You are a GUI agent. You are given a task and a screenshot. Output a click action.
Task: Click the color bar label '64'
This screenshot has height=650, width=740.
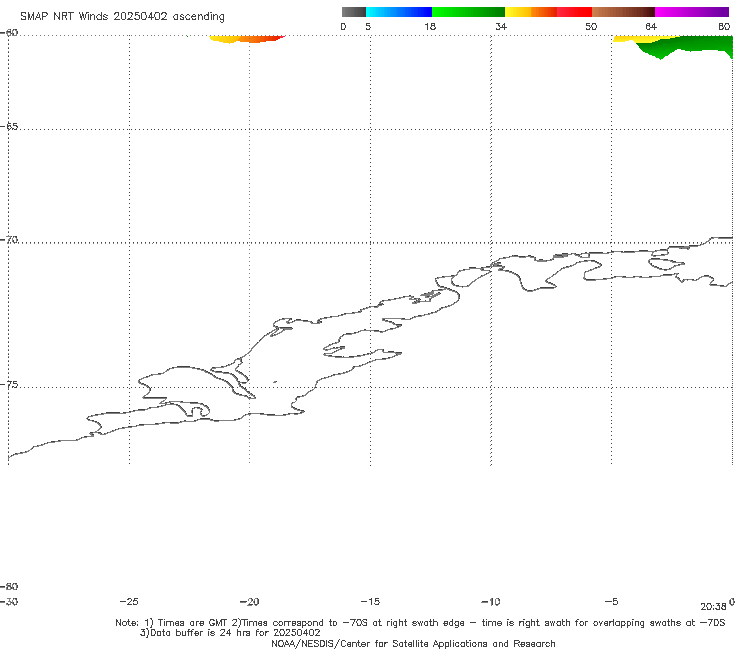pos(651,26)
